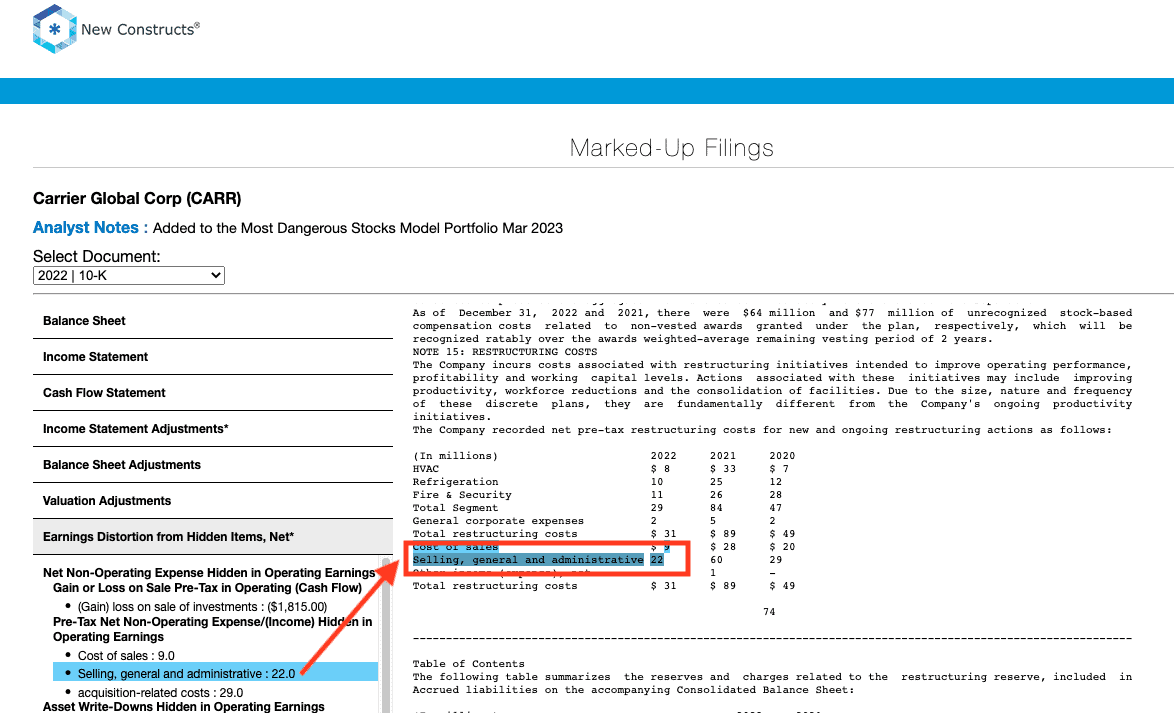Open the Balance Sheet section
This screenshot has height=713, width=1174.
click(x=213, y=321)
